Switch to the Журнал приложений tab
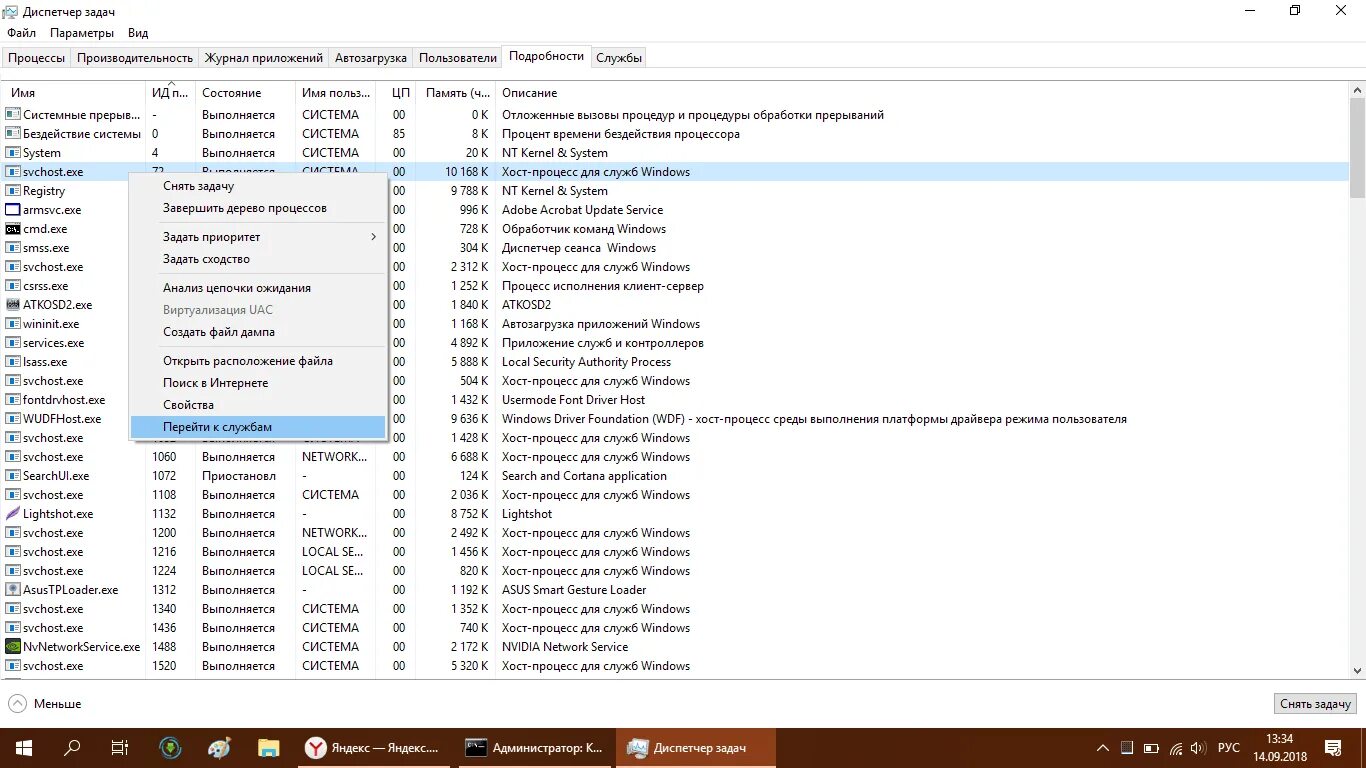The width and height of the screenshot is (1366, 768). [264, 58]
